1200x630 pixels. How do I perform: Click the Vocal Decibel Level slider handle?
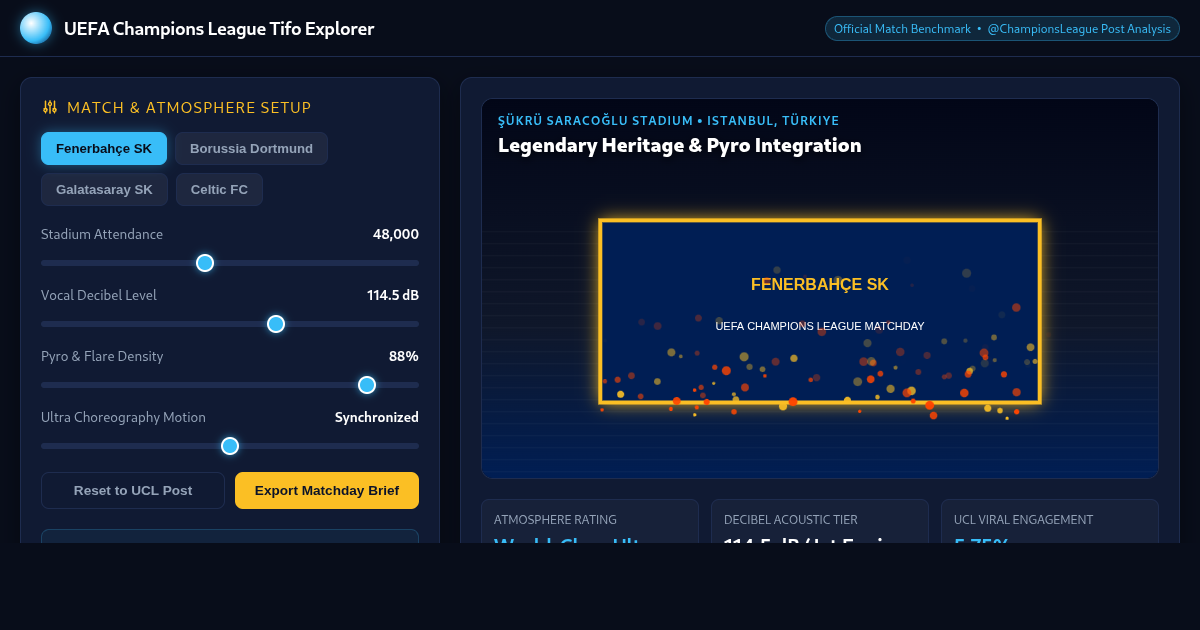pos(276,324)
